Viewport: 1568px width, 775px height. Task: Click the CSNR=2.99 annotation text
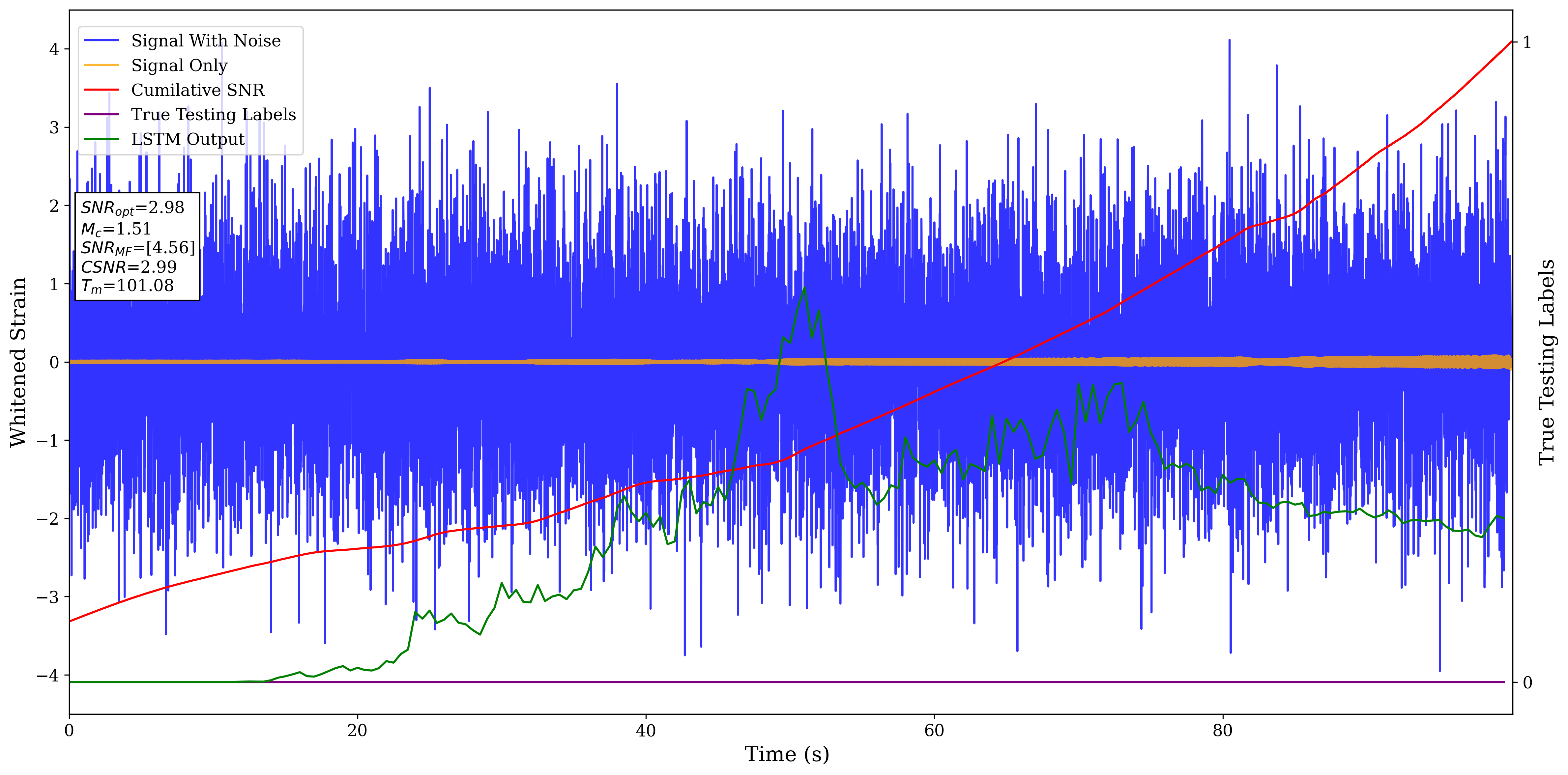tap(129, 267)
